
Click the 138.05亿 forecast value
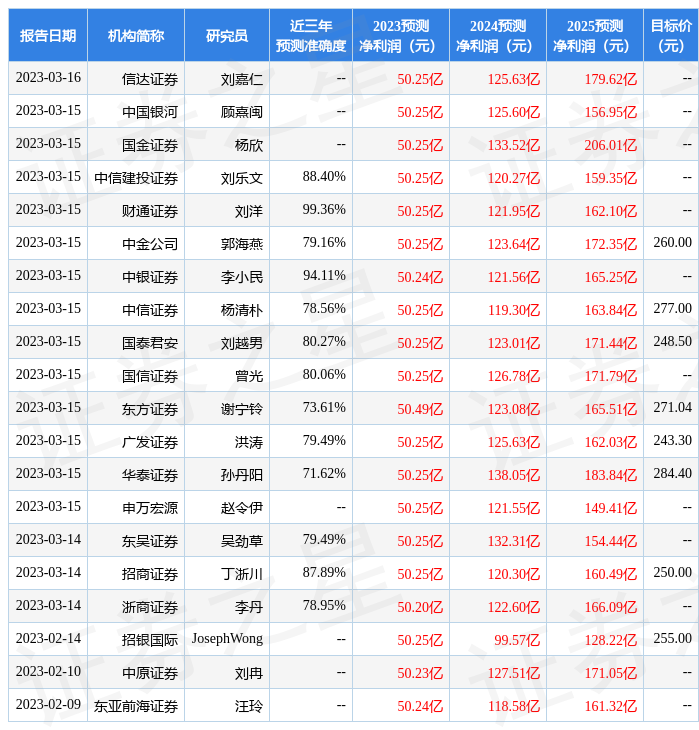point(514,475)
